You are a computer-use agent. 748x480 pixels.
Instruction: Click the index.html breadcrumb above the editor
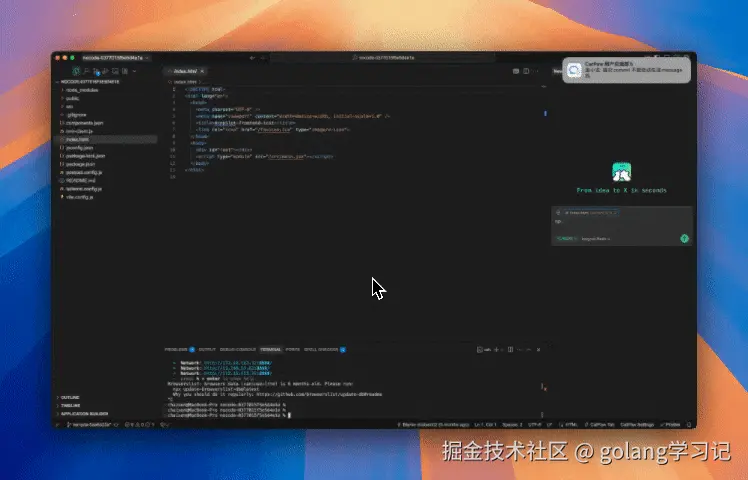point(184,82)
